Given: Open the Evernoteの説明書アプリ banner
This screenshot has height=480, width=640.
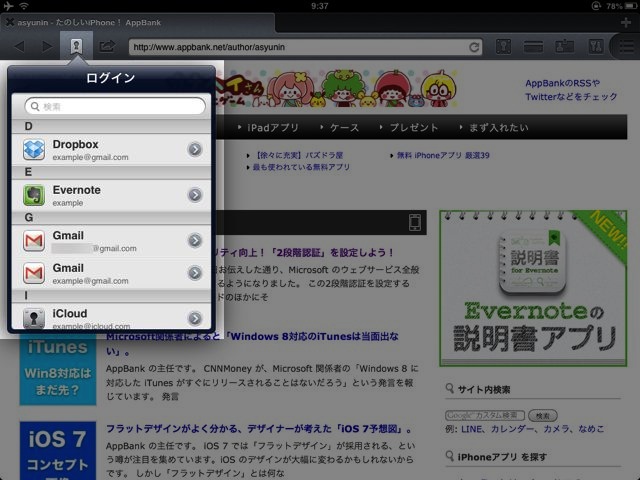Looking at the screenshot, I should point(533,288).
